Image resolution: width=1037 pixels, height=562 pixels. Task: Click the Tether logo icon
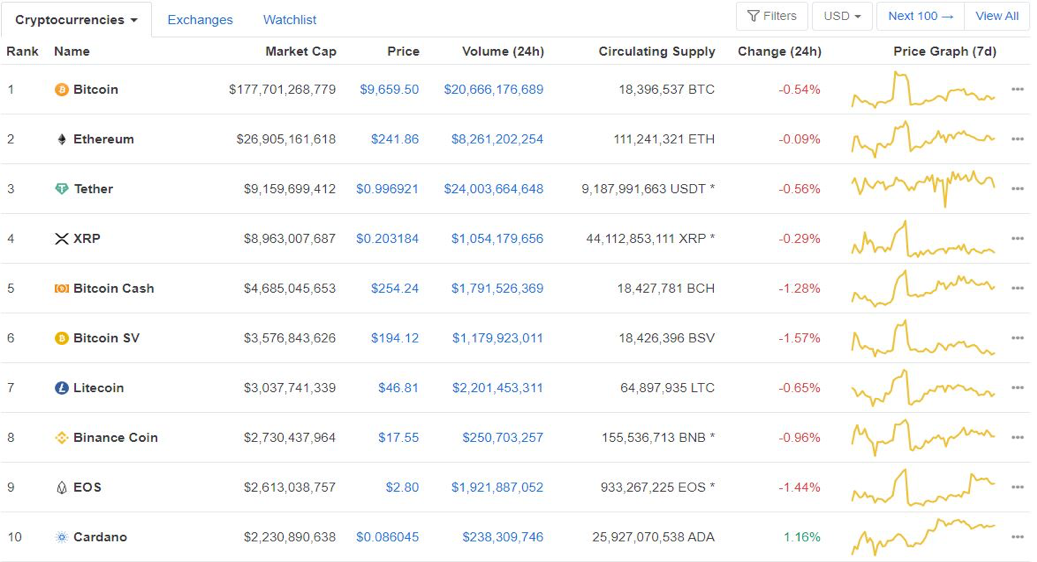[x=62, y=189]
